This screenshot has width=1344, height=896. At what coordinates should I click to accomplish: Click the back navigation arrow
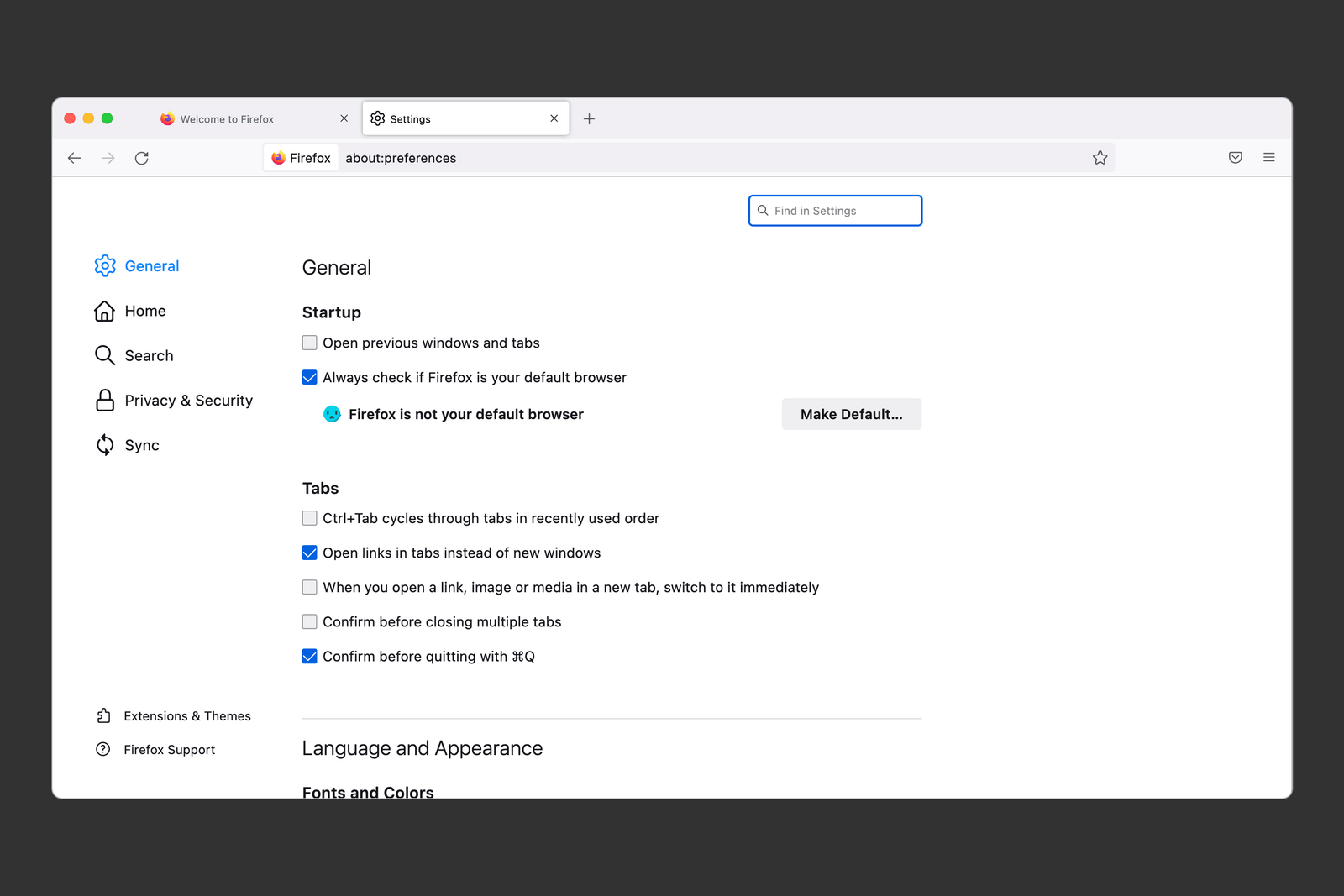point(75,158)
